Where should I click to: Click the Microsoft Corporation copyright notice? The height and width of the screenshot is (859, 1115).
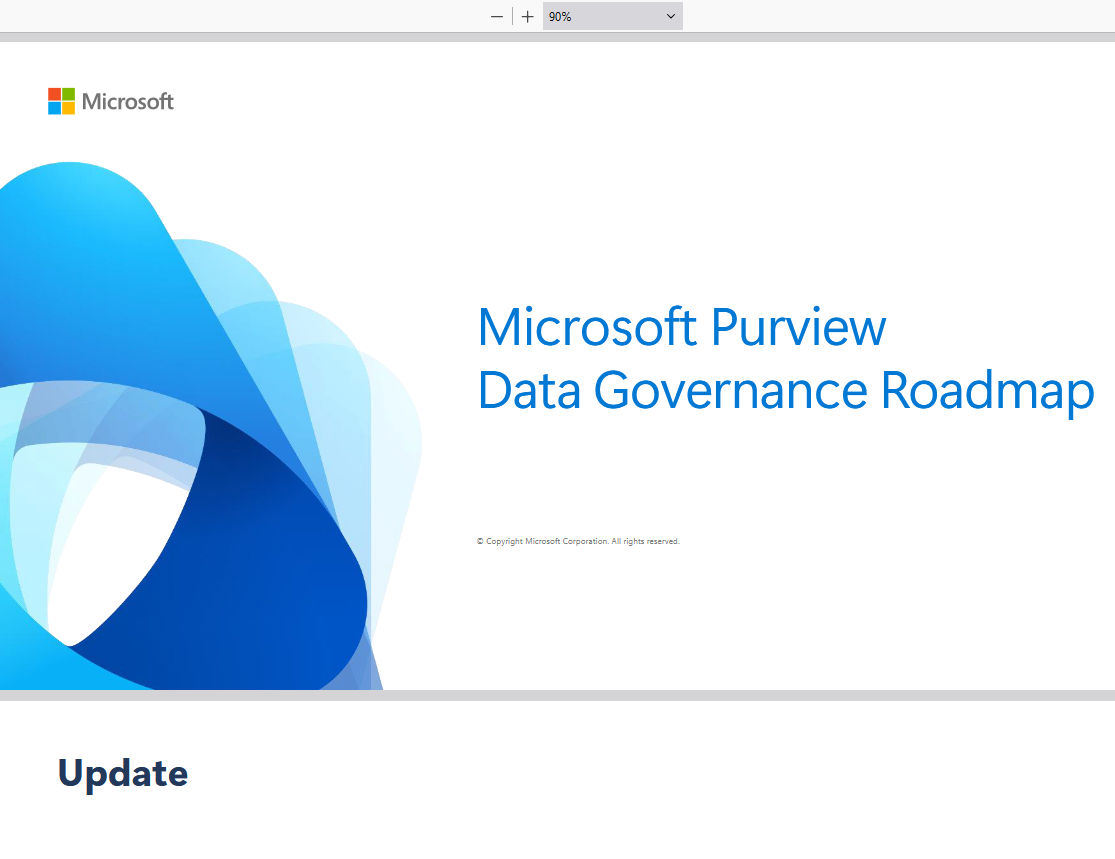(x=578, y=541)
